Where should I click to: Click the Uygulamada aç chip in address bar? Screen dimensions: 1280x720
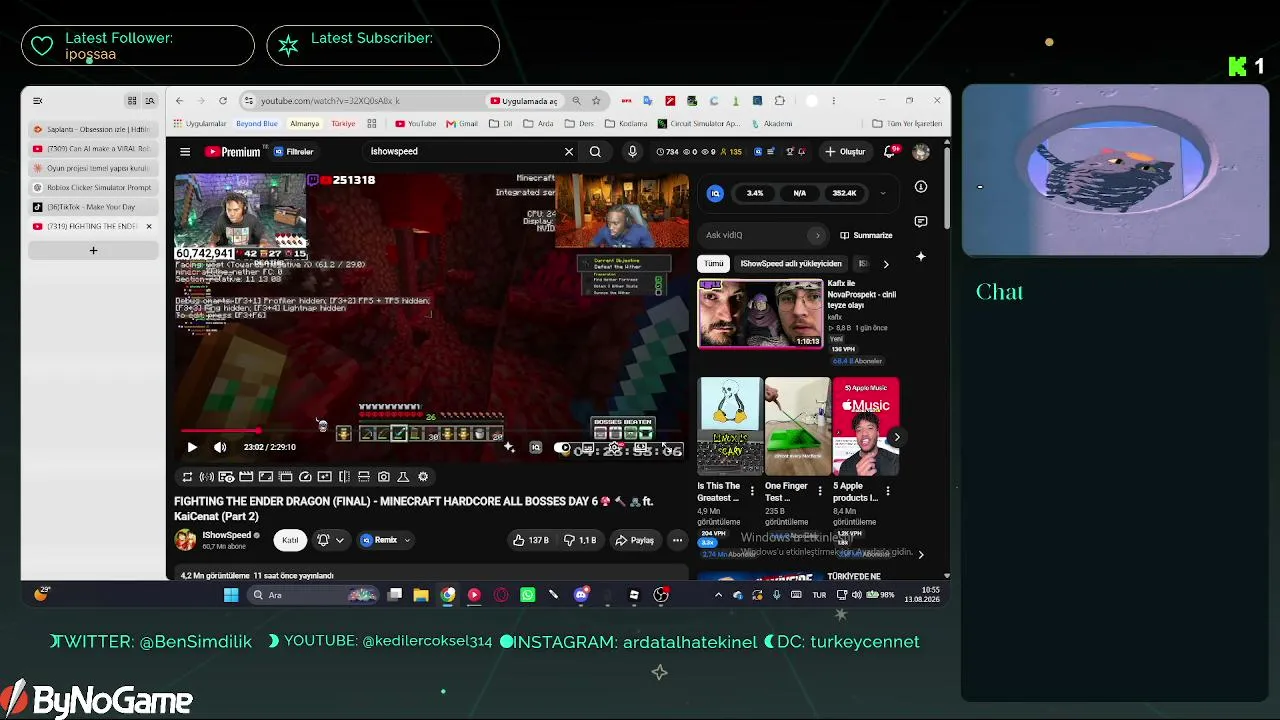524,101
